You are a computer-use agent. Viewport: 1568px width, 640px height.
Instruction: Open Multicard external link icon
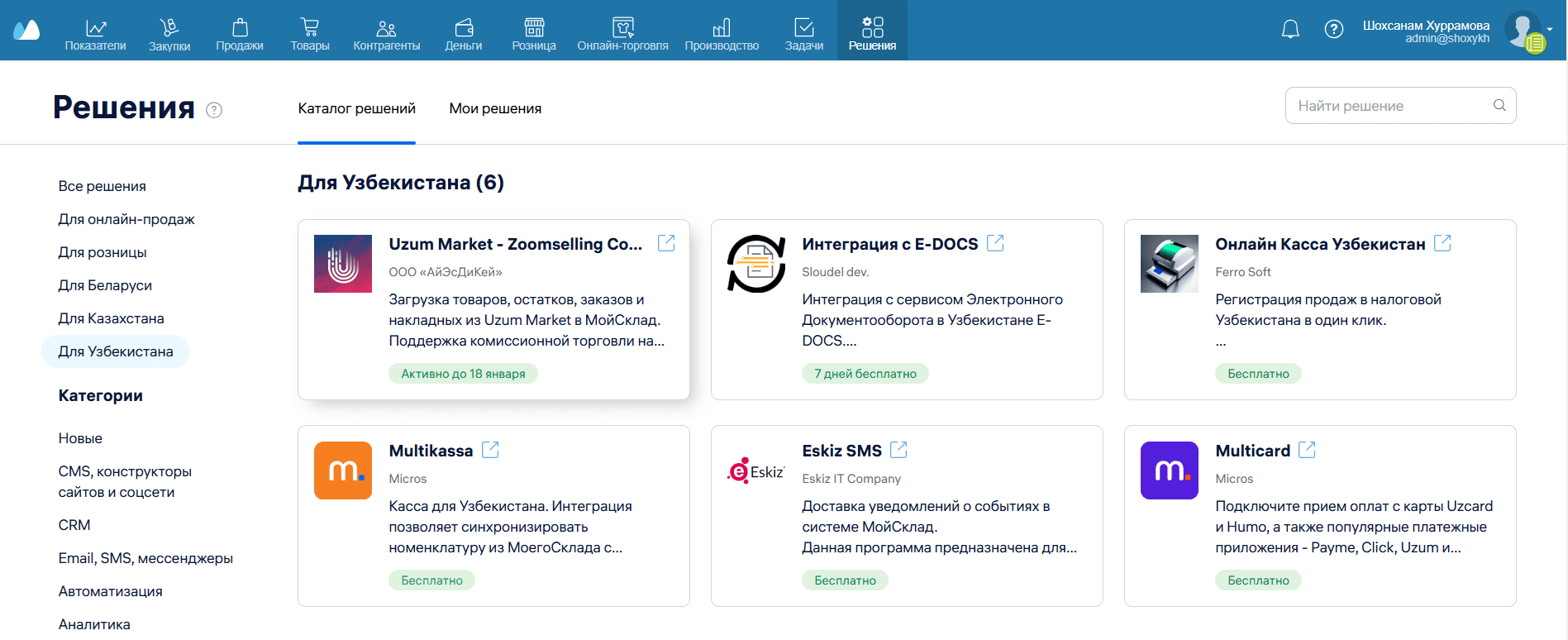1307,450
